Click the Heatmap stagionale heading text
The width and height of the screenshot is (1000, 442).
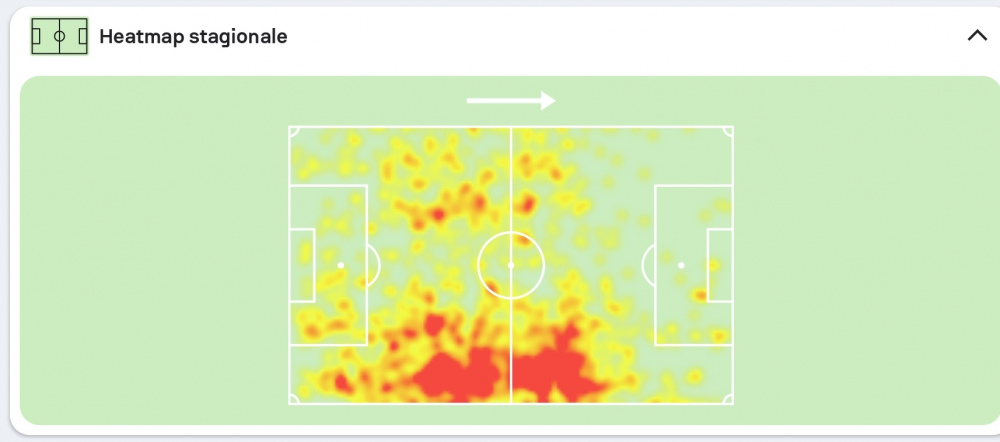[x=193, y=37]
